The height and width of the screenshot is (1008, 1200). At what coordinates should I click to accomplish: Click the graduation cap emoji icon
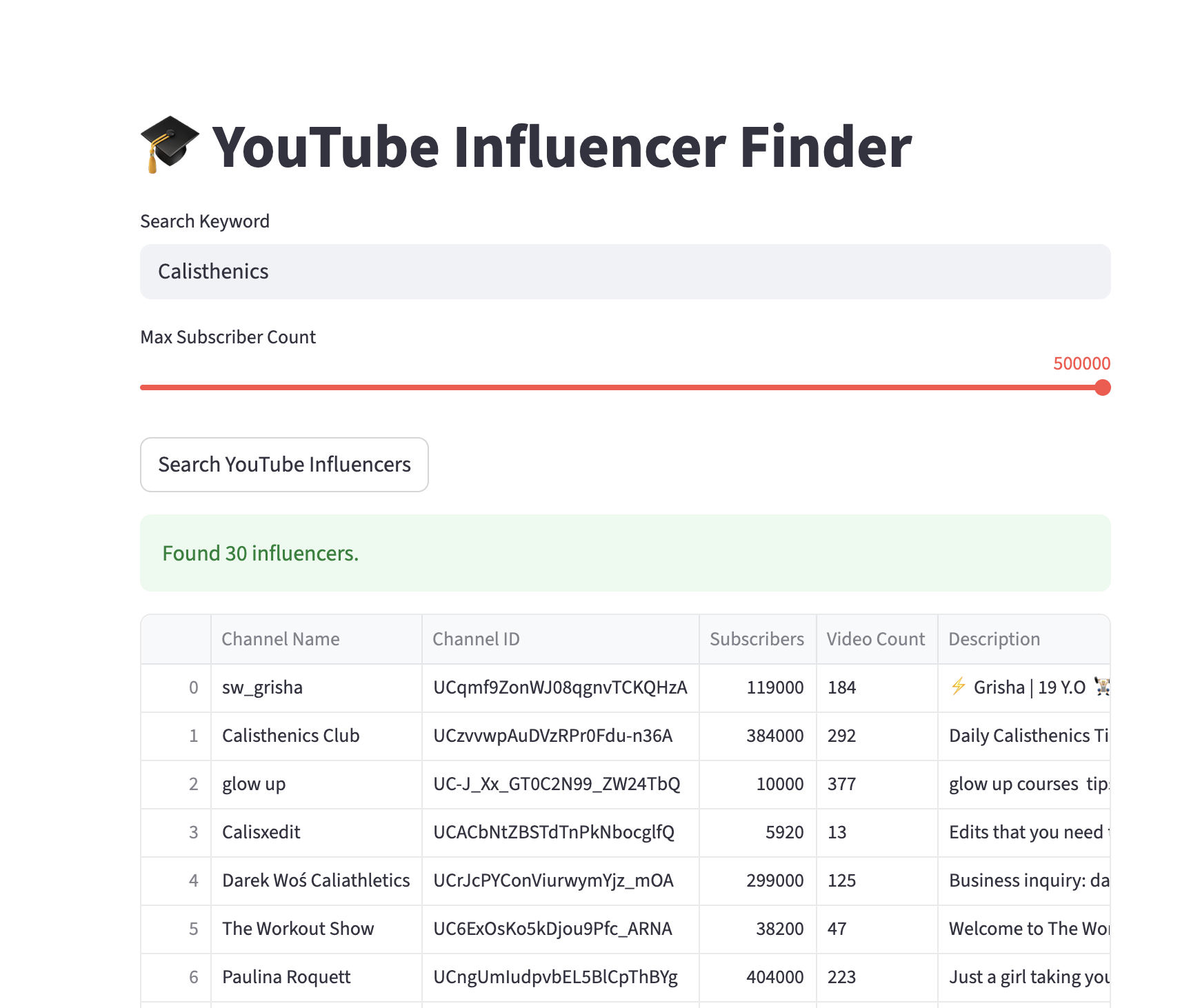[x=169, y=145]
